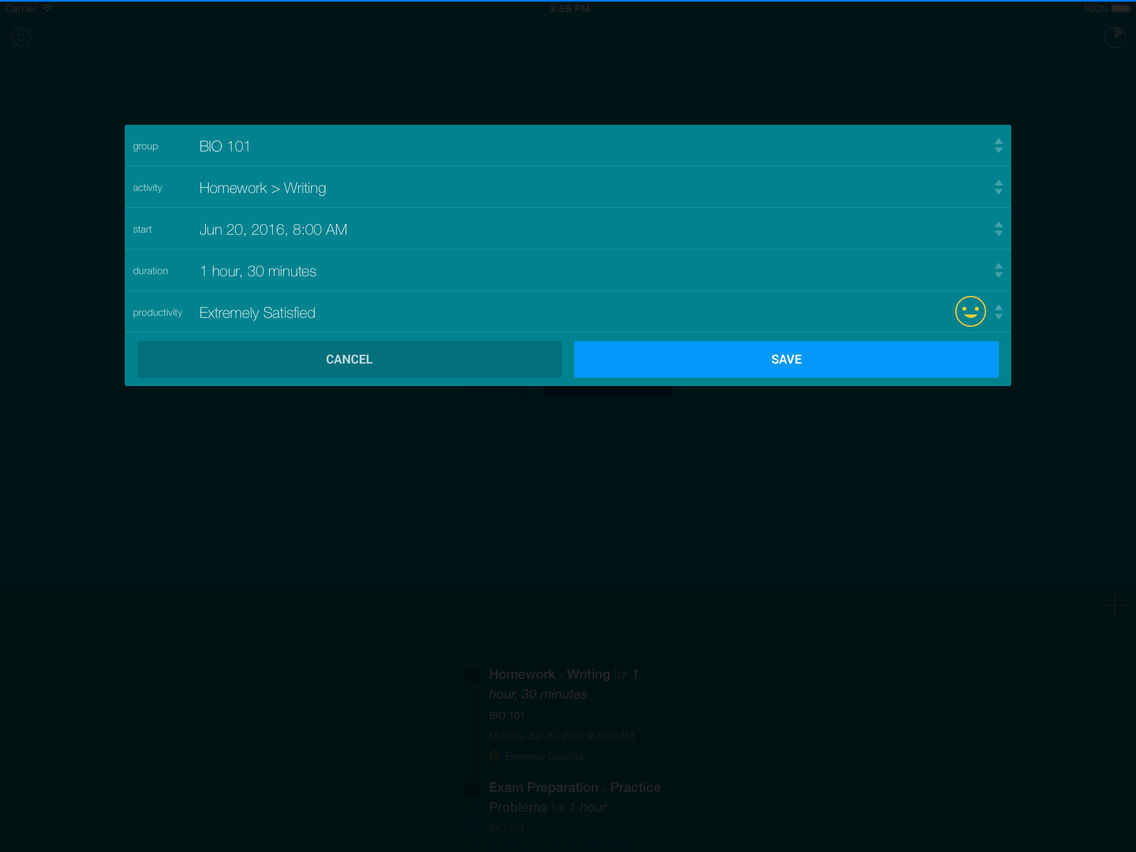Click the 'group' field label
Image resolution: width=1136 pixels, height=852 pixels.
[x=145, y=146]
